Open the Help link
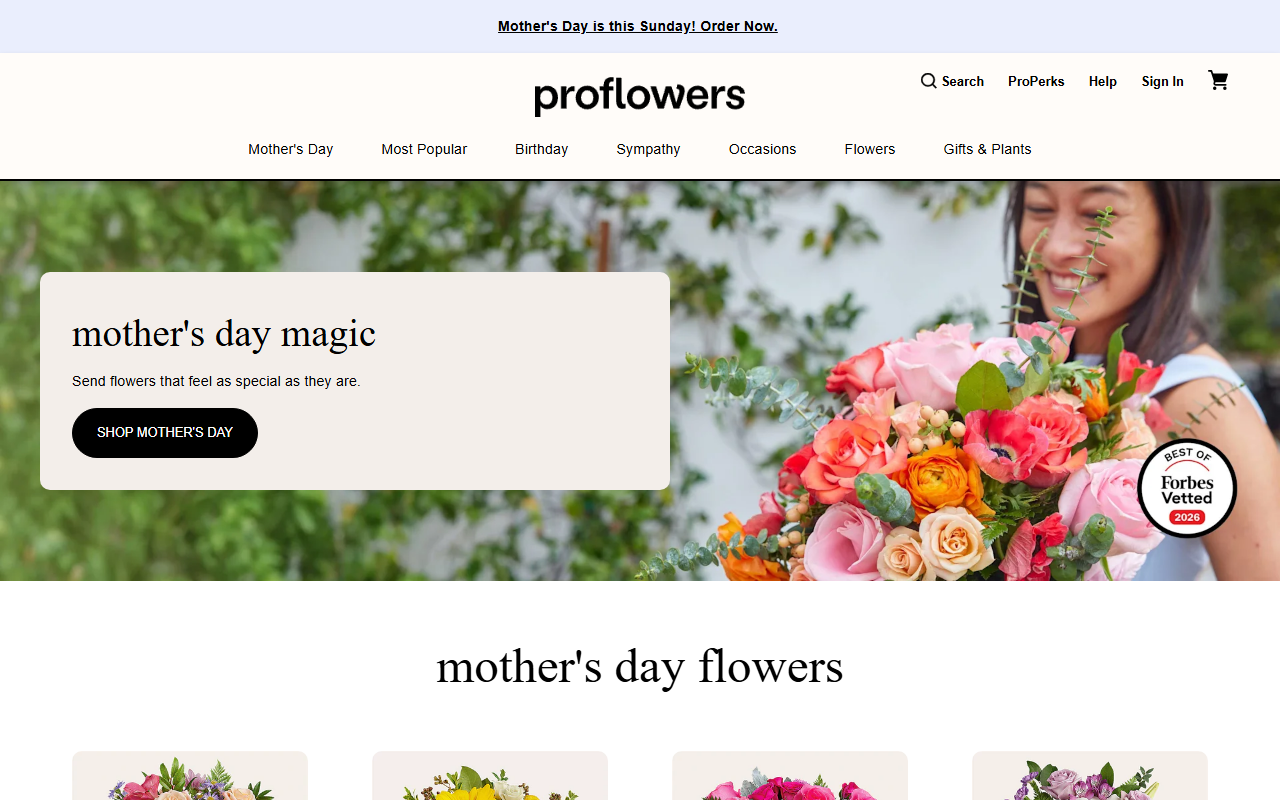Image resolution: width=1280 pixels, height=800 pixels. 1103,81
